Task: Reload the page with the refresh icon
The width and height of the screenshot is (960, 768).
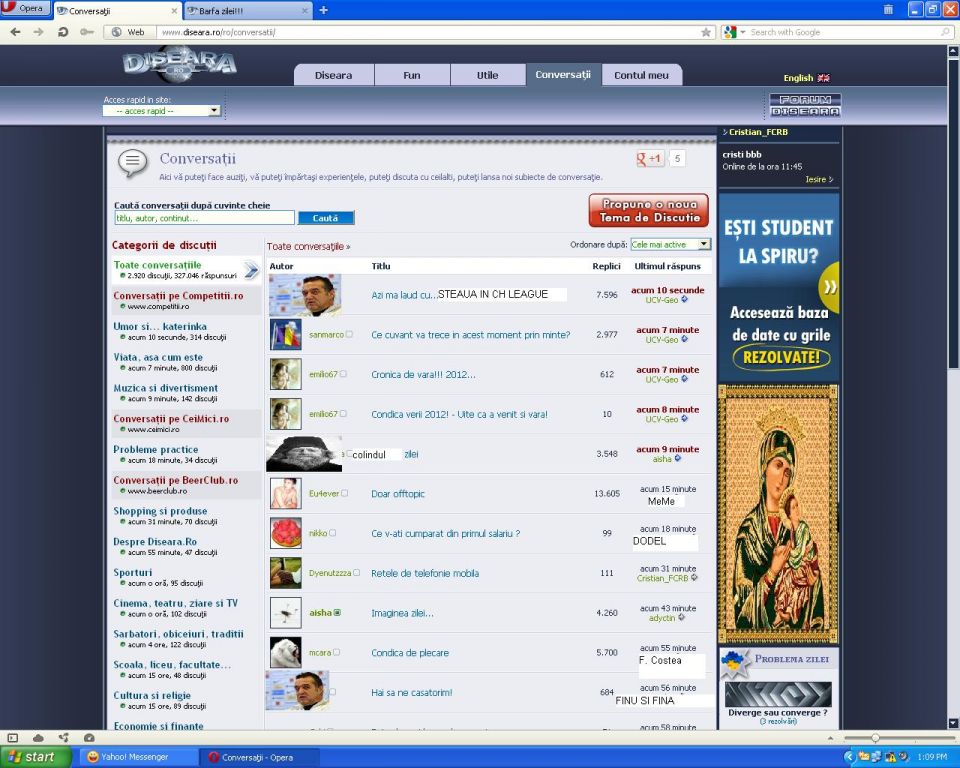Action: [62, 32]
